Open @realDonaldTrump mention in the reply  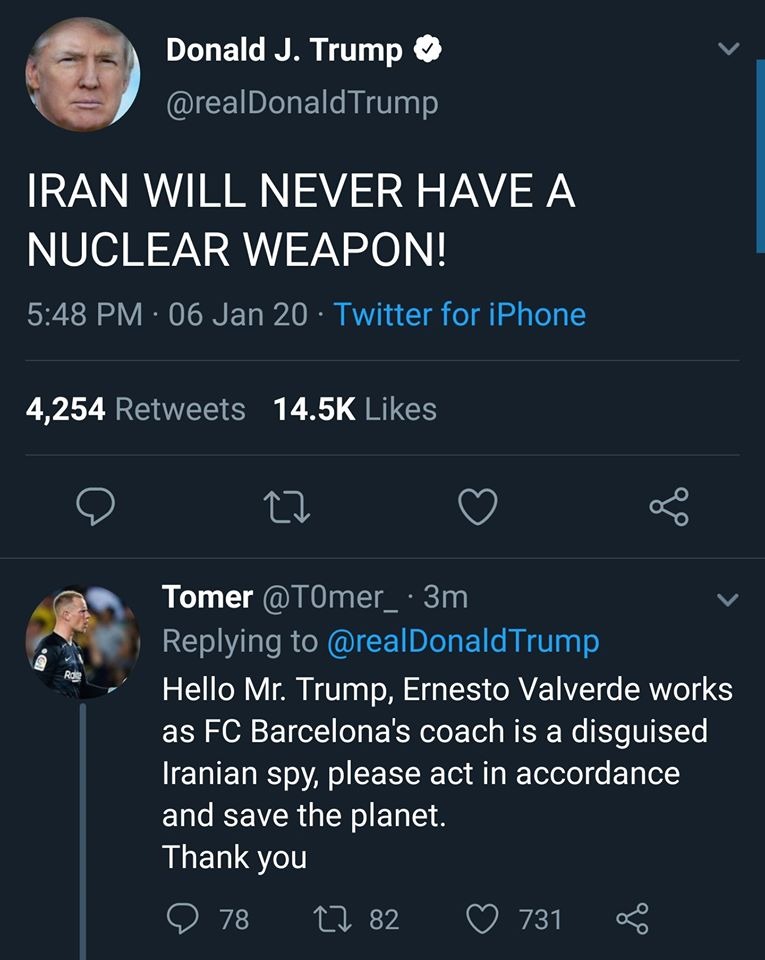pos(463,641)
